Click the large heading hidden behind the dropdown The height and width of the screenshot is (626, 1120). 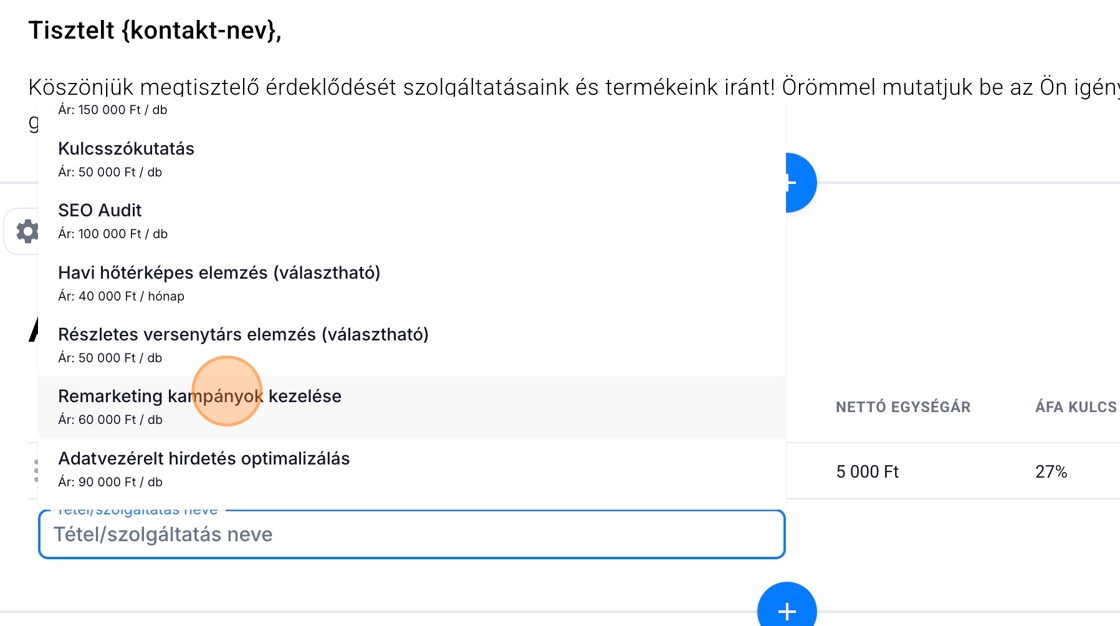(33, 330)
